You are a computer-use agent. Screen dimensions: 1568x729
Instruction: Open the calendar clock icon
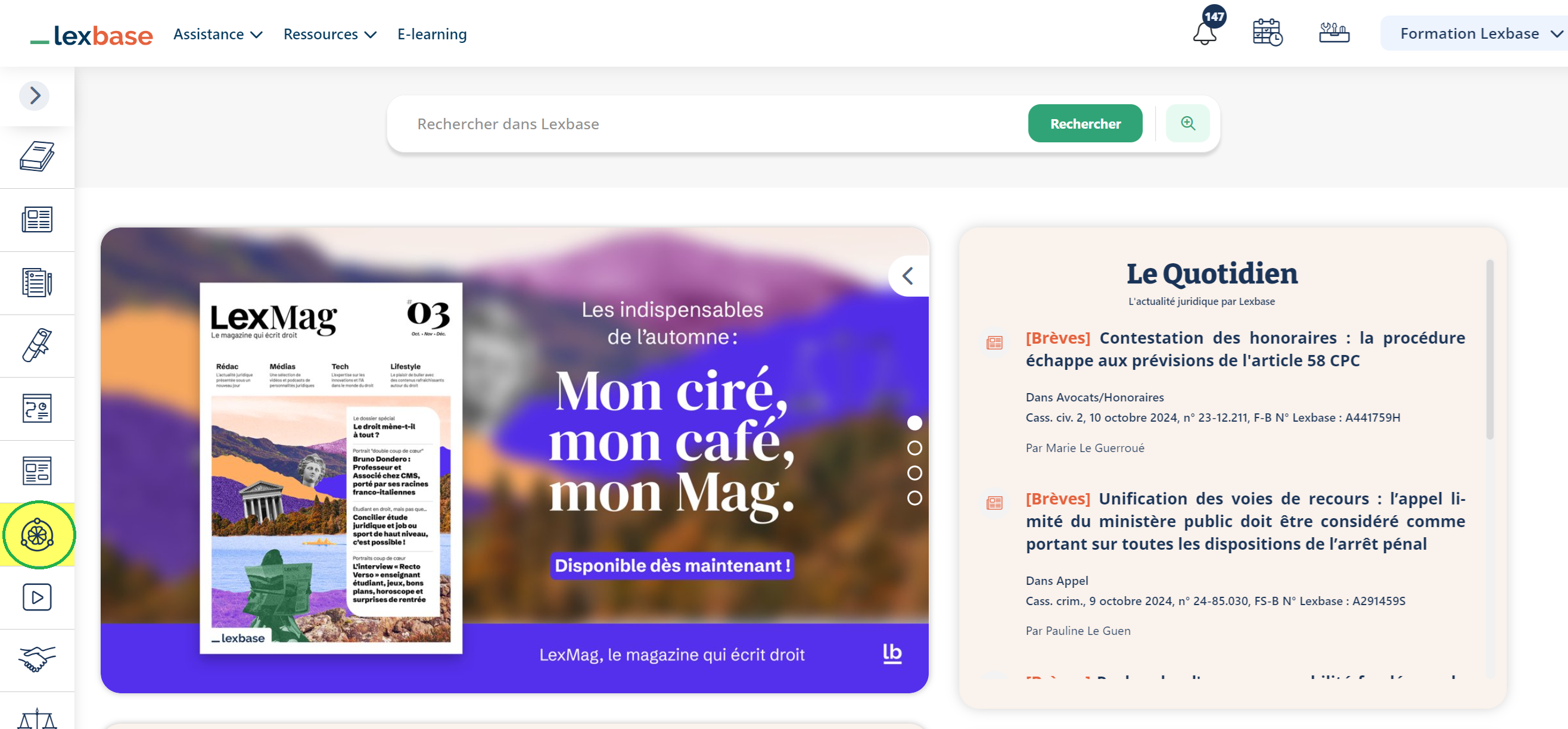coord(1267,33)
